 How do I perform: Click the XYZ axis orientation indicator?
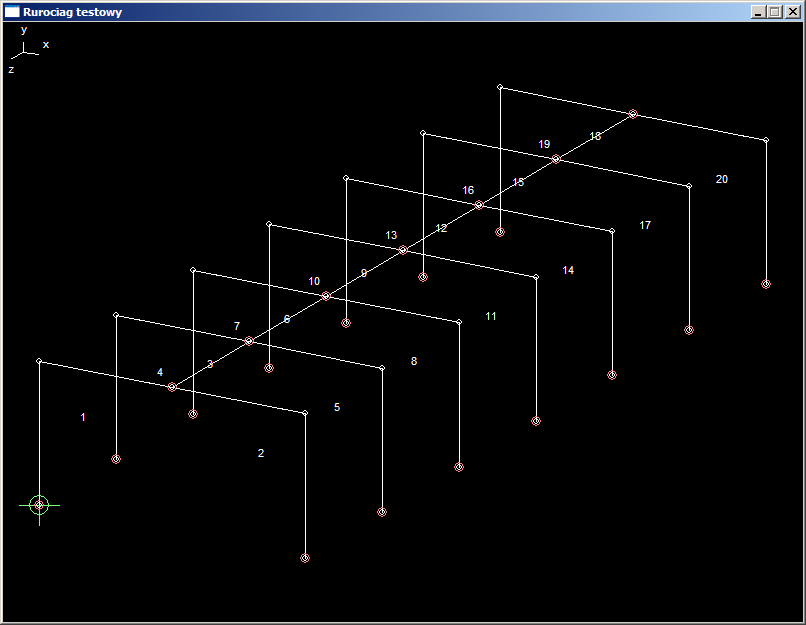24,51
